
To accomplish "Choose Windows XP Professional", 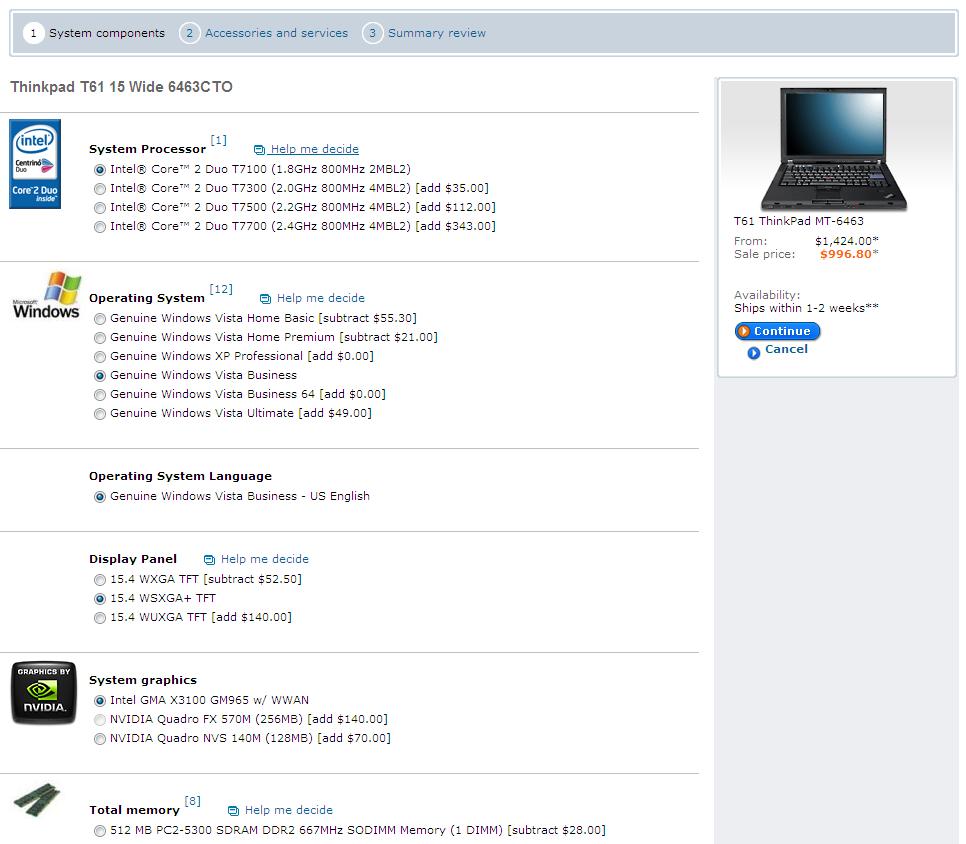I will [x=100, y=357].
